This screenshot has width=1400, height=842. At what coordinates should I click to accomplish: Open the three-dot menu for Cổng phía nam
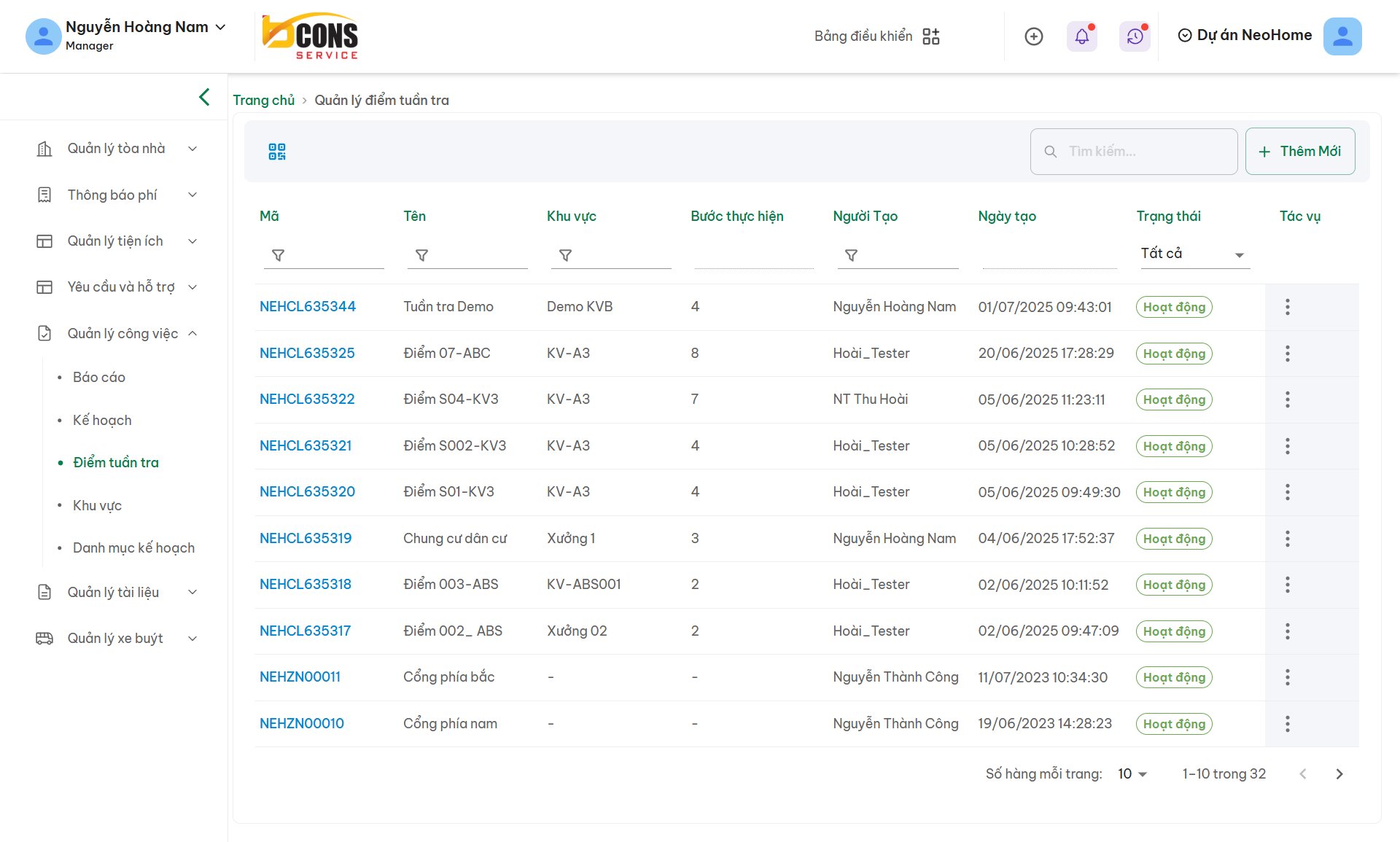coord(1288,724)
